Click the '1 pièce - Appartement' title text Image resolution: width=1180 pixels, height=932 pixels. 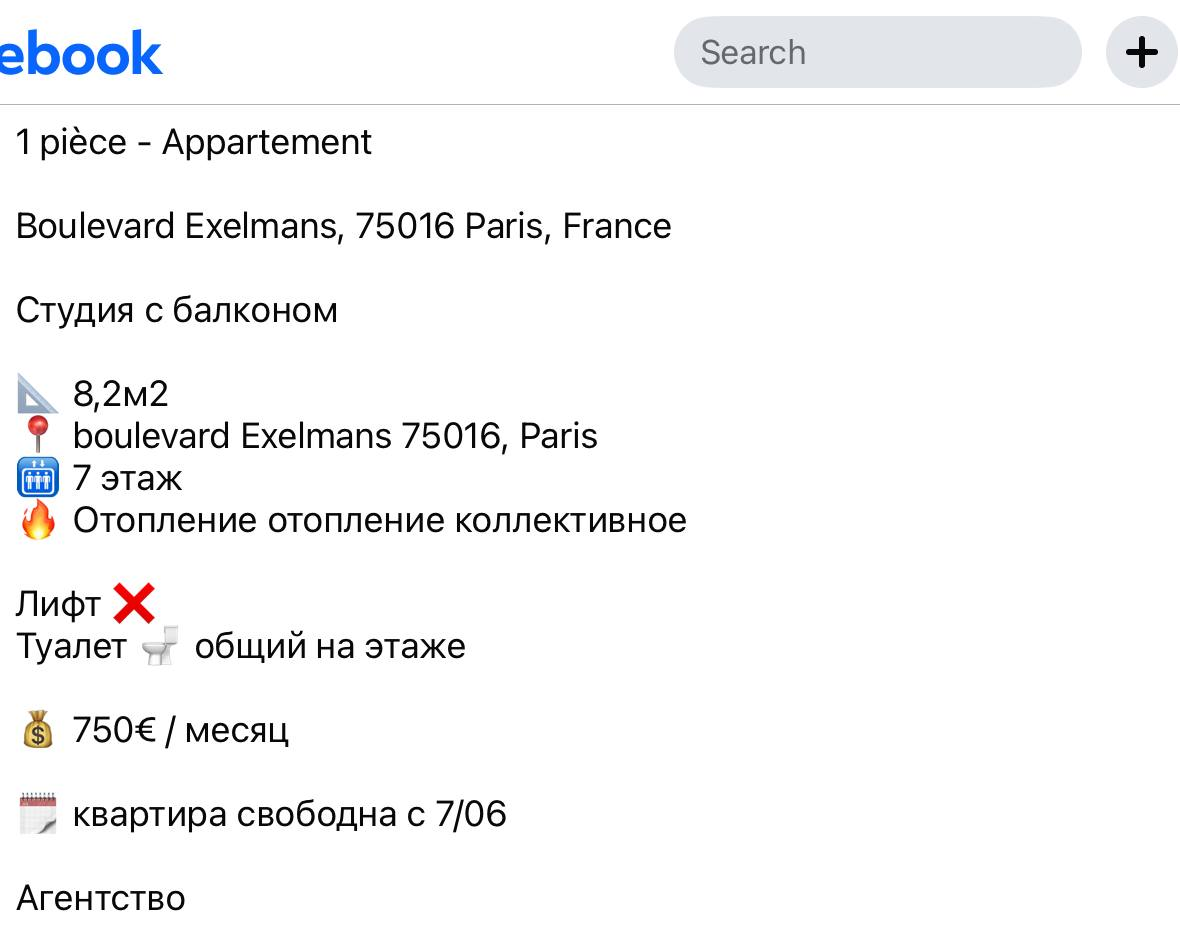coord(194,142)
